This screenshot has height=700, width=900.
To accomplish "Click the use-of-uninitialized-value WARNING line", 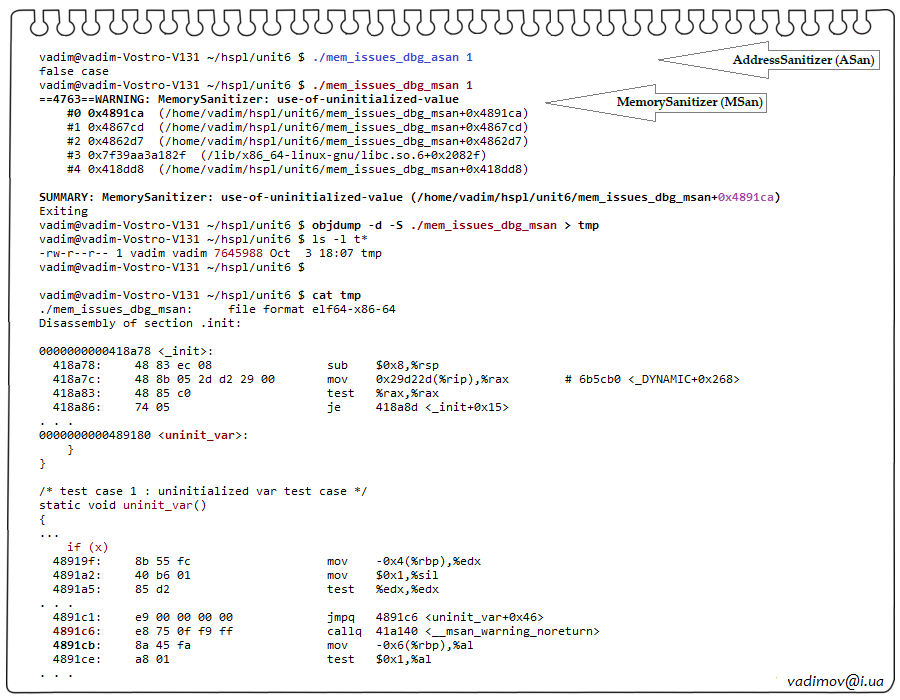I will [249, 99].
